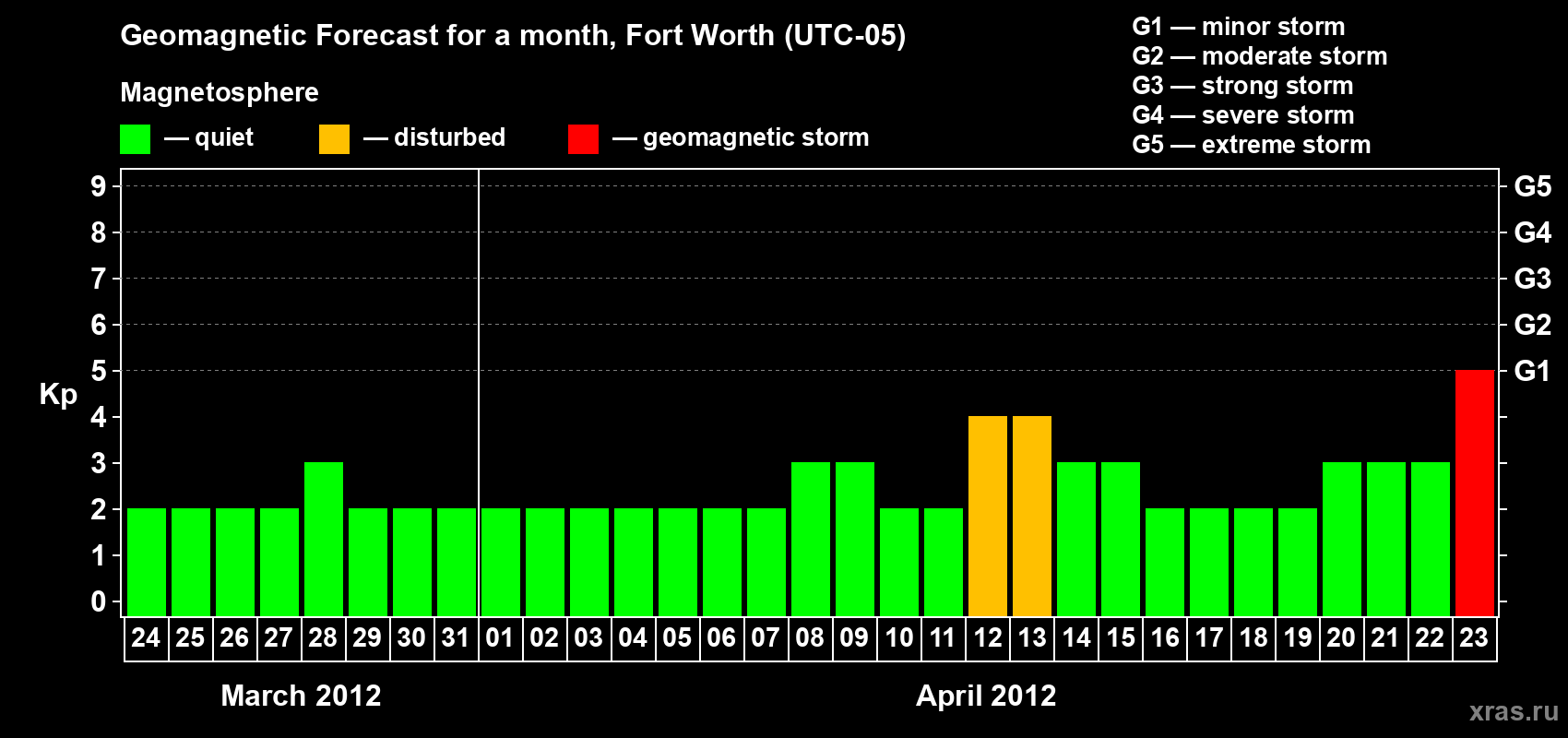Click the 'G5 — extreme storm' legend text

1252,145
